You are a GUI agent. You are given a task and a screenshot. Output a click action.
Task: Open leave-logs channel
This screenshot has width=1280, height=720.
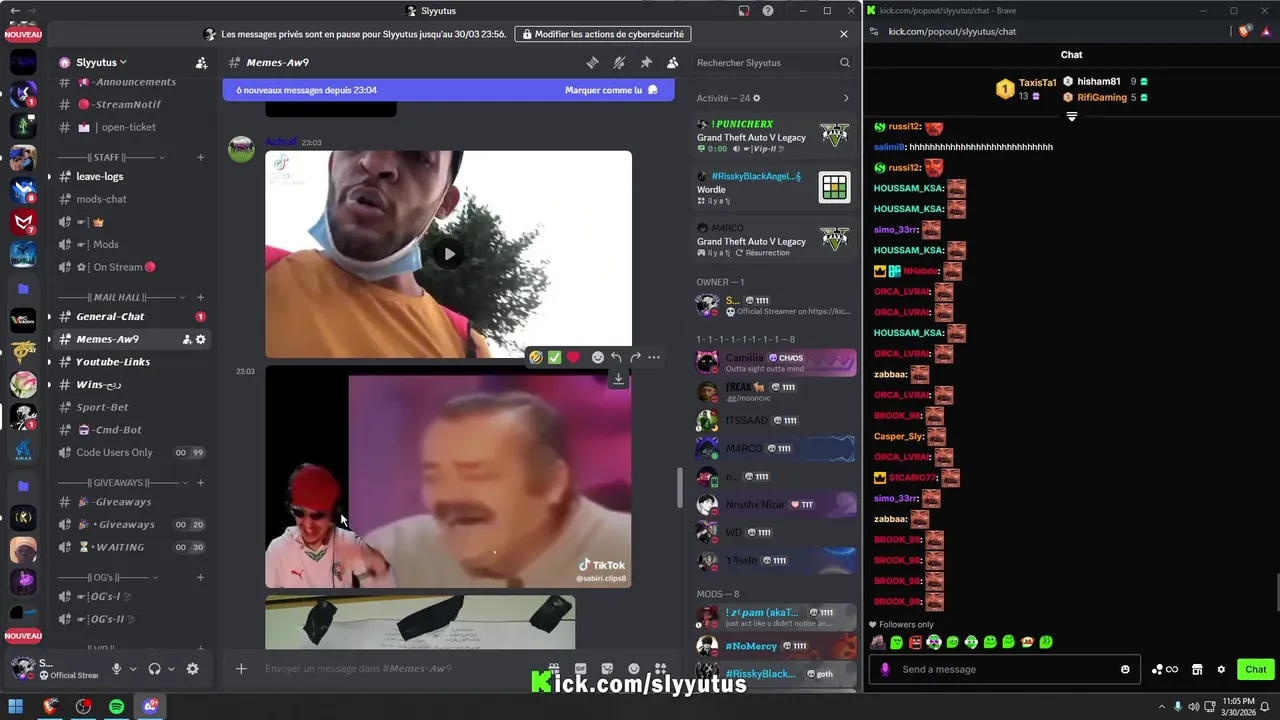coord(129,176)
